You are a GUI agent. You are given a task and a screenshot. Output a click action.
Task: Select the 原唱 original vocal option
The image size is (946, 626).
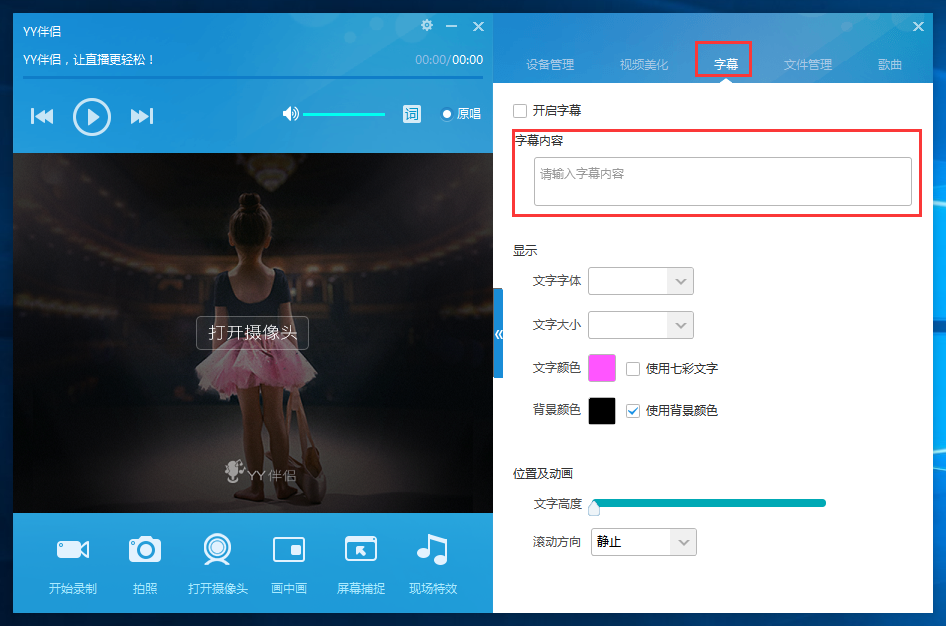click(x=461, y=114)
